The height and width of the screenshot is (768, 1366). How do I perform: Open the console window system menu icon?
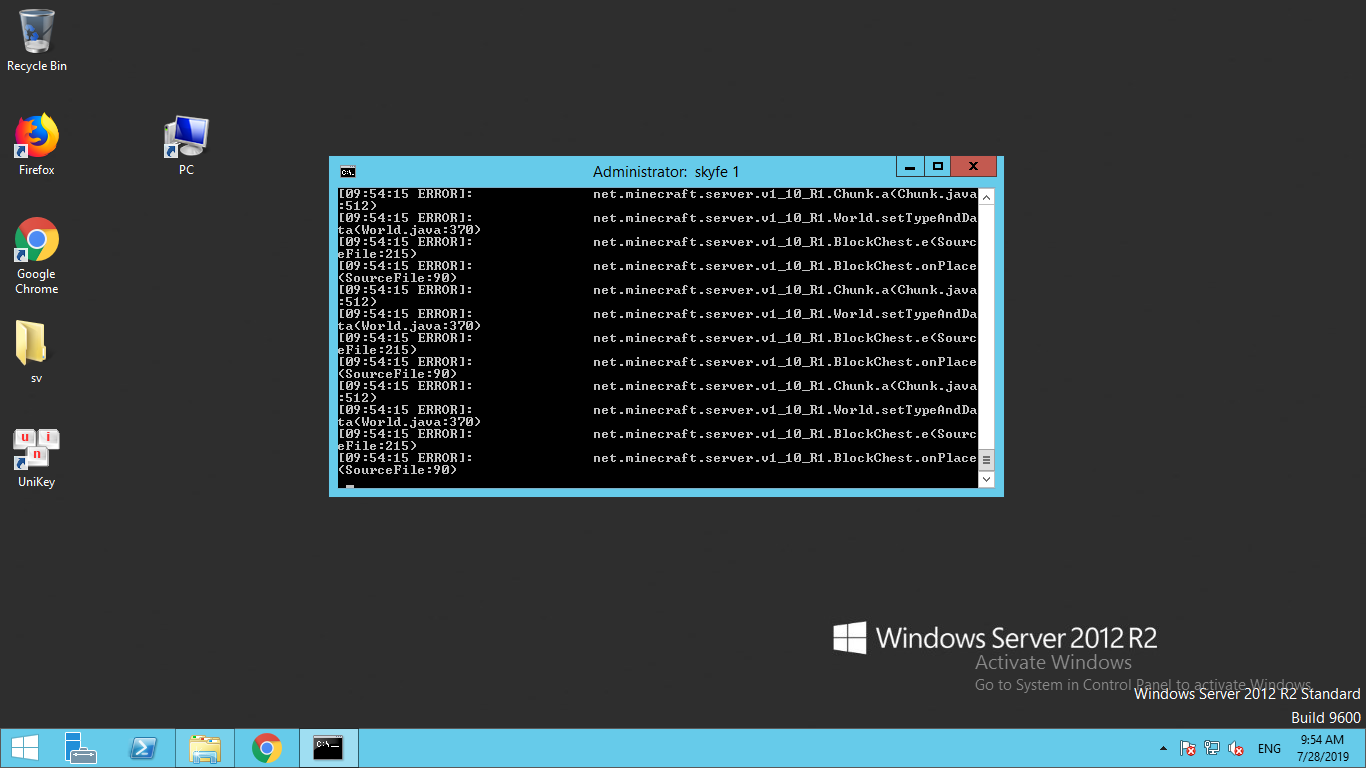click(x=347, y=172)
